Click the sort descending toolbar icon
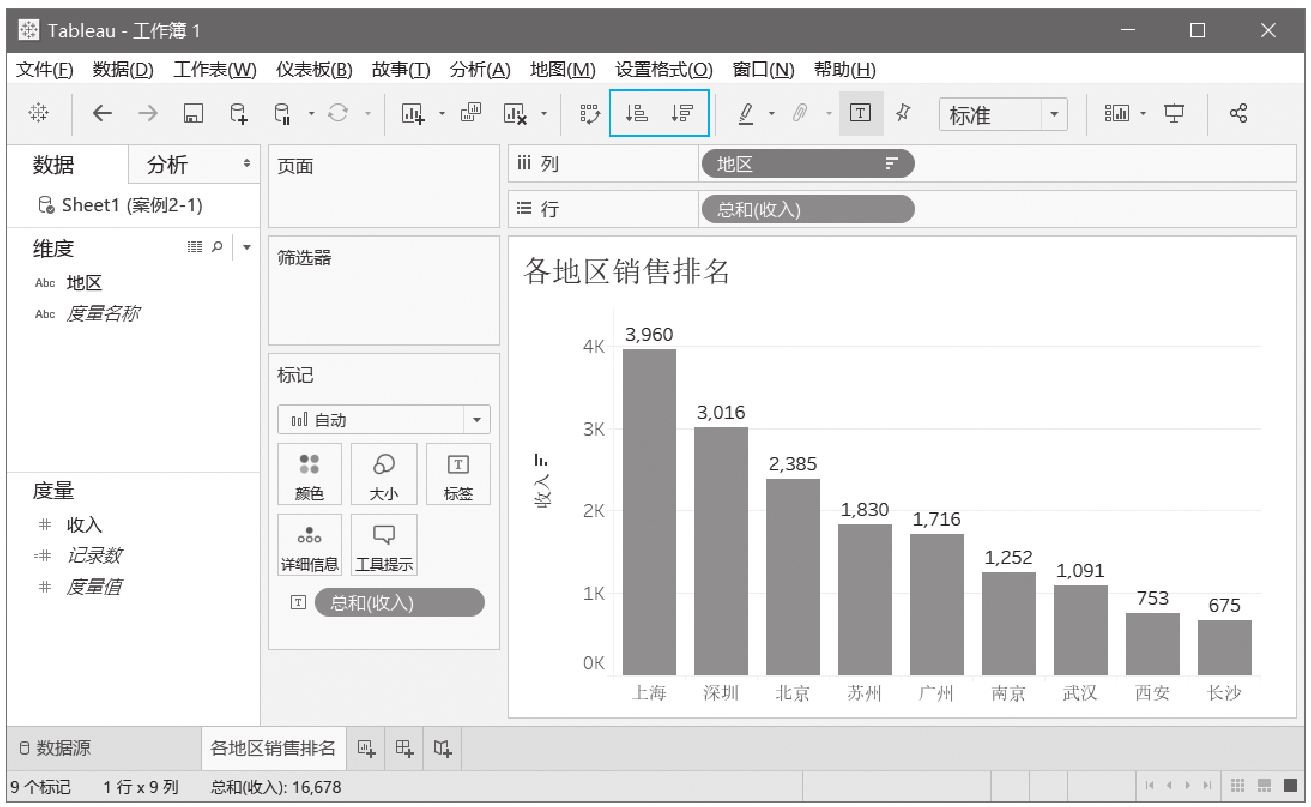This screenshot has width=1311, height=807. click(x=682, y=114)
